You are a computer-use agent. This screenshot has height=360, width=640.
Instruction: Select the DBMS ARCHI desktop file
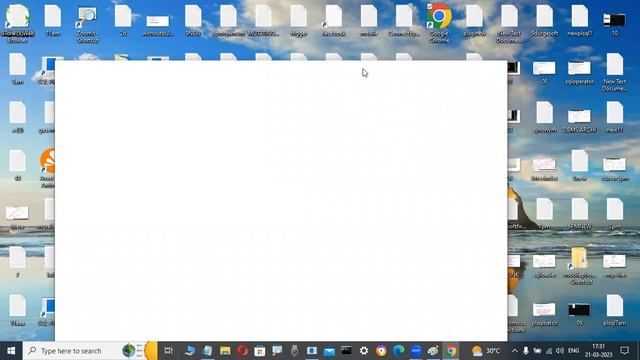579,120
